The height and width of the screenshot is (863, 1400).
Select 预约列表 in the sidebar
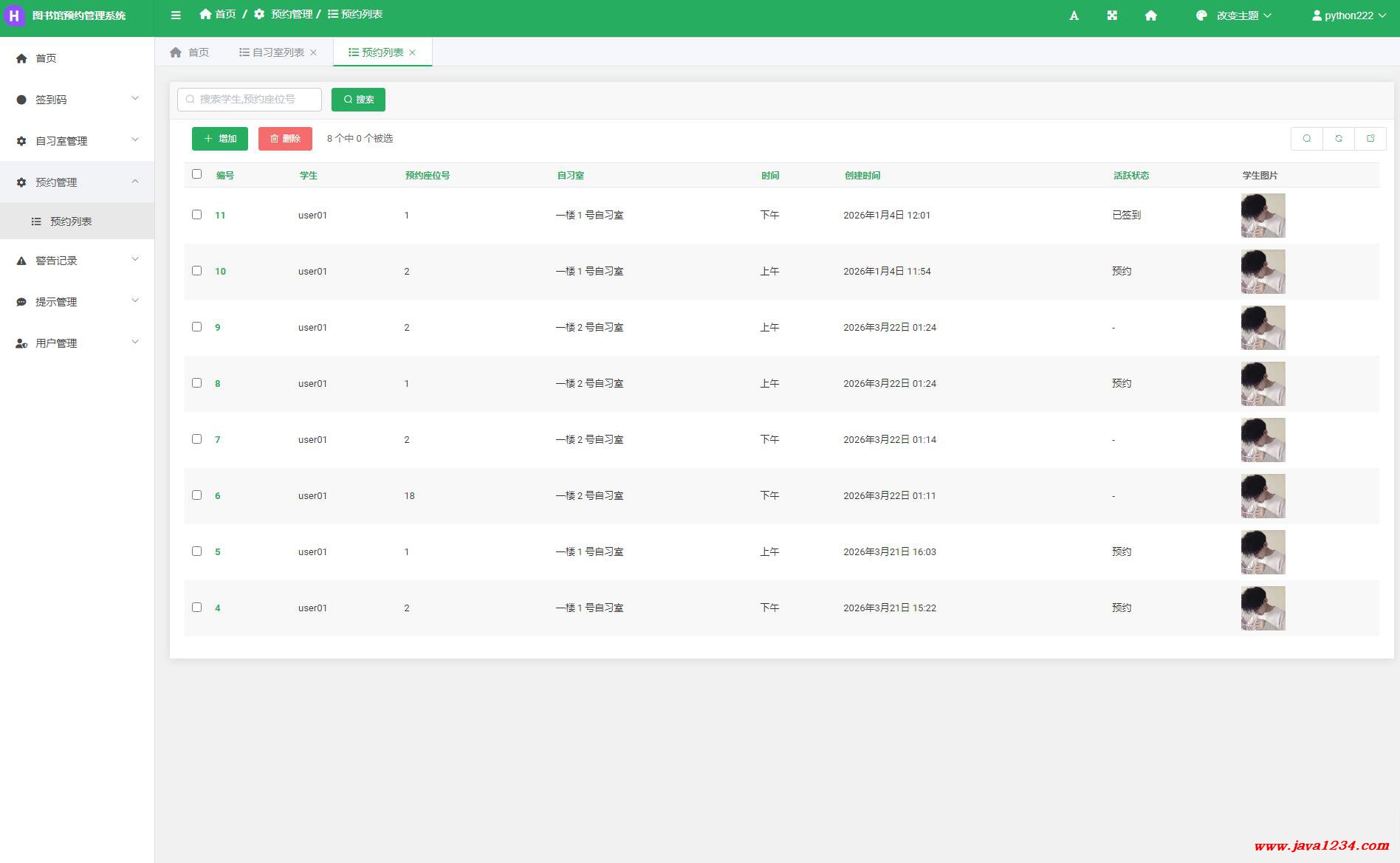click(71, 221)
